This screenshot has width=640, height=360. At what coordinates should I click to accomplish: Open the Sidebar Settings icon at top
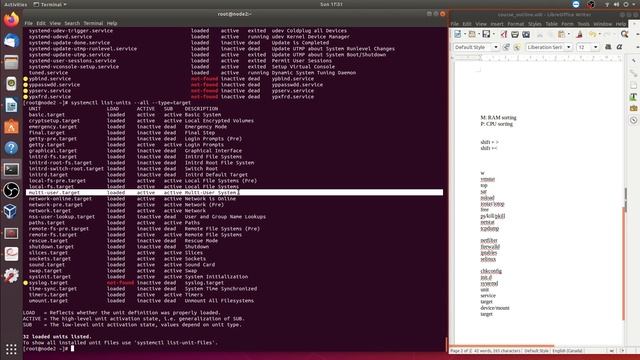(633, 61)
